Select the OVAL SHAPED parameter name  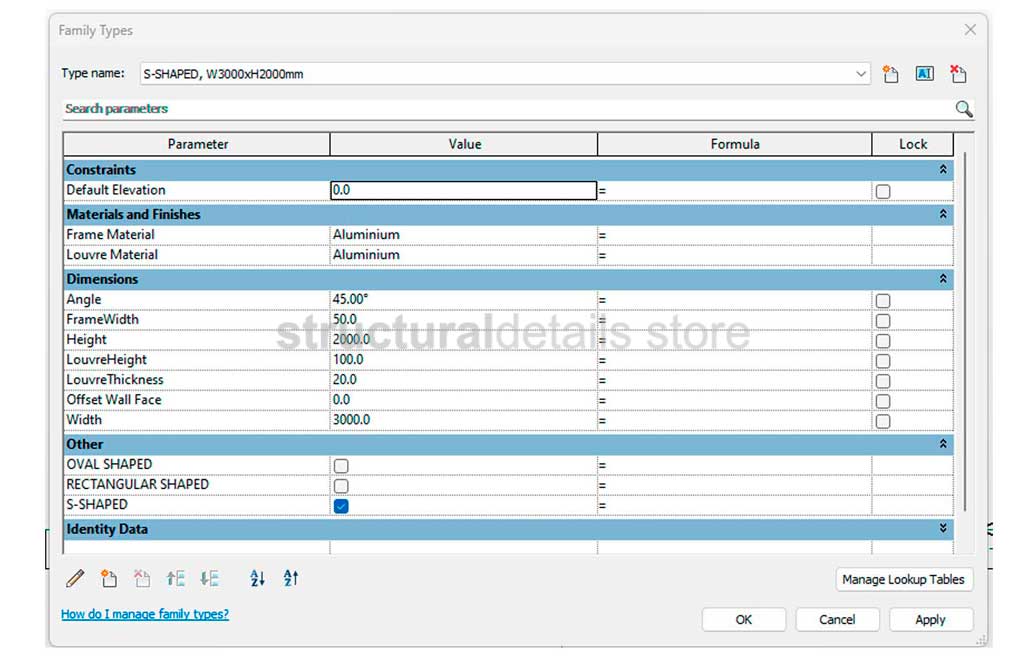tap(109, 464)
